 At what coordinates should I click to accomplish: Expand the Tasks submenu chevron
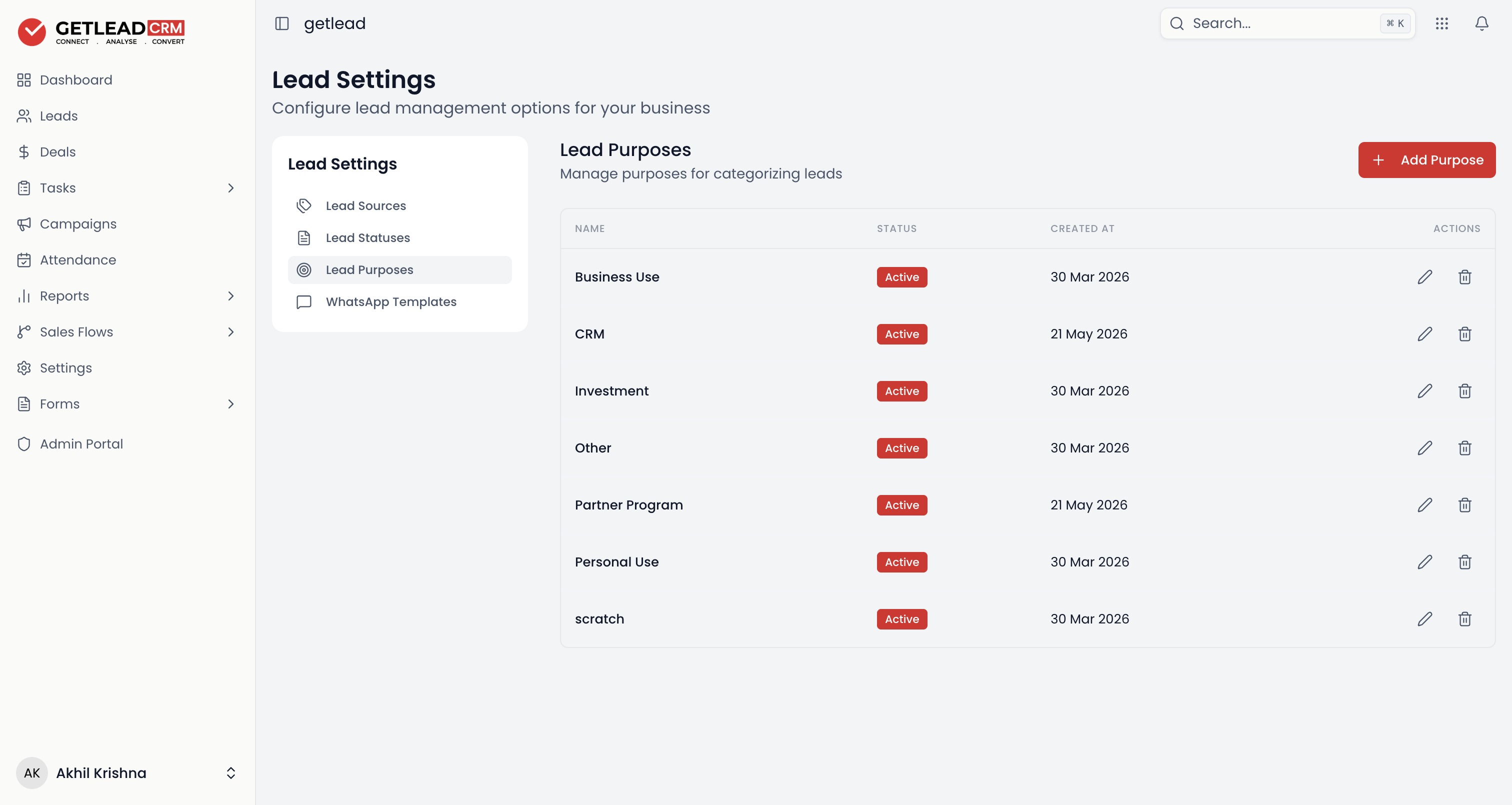[230, 188]
